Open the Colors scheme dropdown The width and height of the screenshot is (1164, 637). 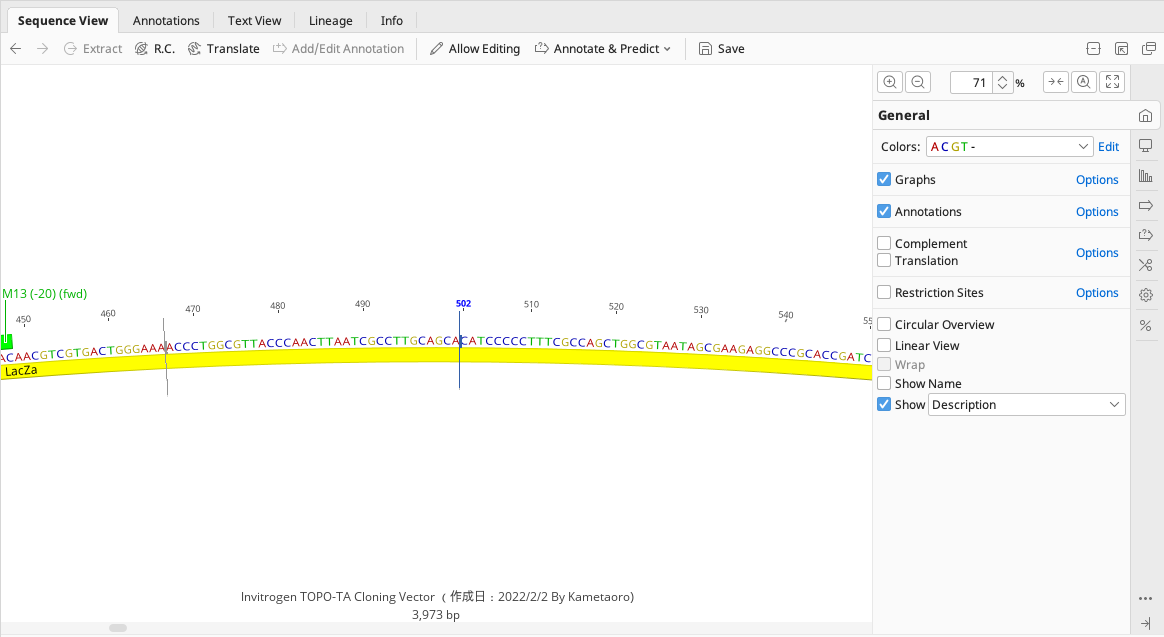pyautogui.click(x=1009, y=146)
